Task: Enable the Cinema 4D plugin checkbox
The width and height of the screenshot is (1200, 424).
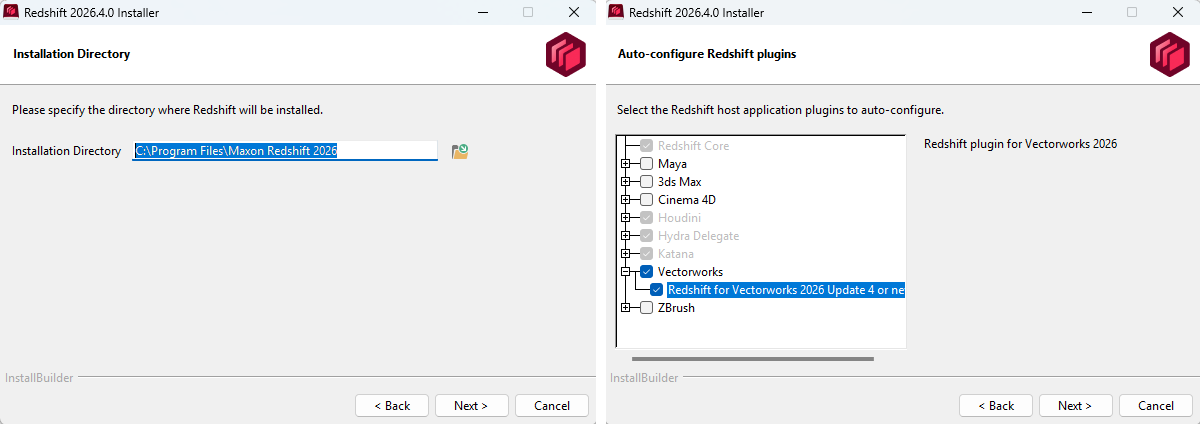Action: [646, 200]
